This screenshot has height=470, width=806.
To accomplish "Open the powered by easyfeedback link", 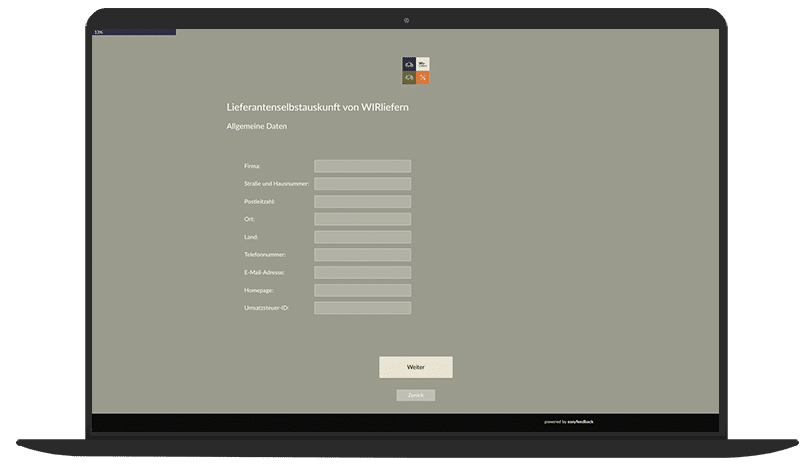I will (x=569, y=422).
